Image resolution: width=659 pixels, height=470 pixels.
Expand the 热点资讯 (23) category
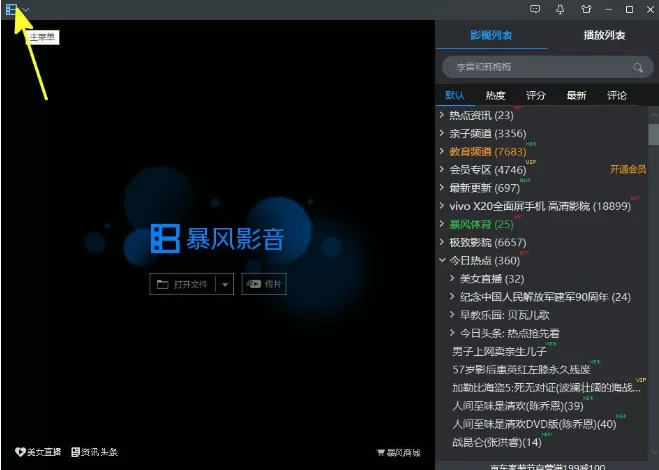(442, 115)
